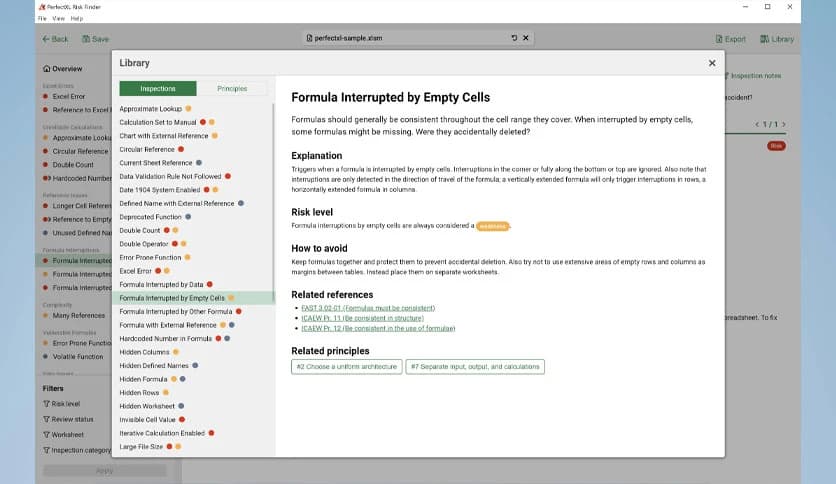This screenshot has width=836, height=484.
Task: Click the Back arrow button
Action: pyautogui.click(x=55, y=39)
